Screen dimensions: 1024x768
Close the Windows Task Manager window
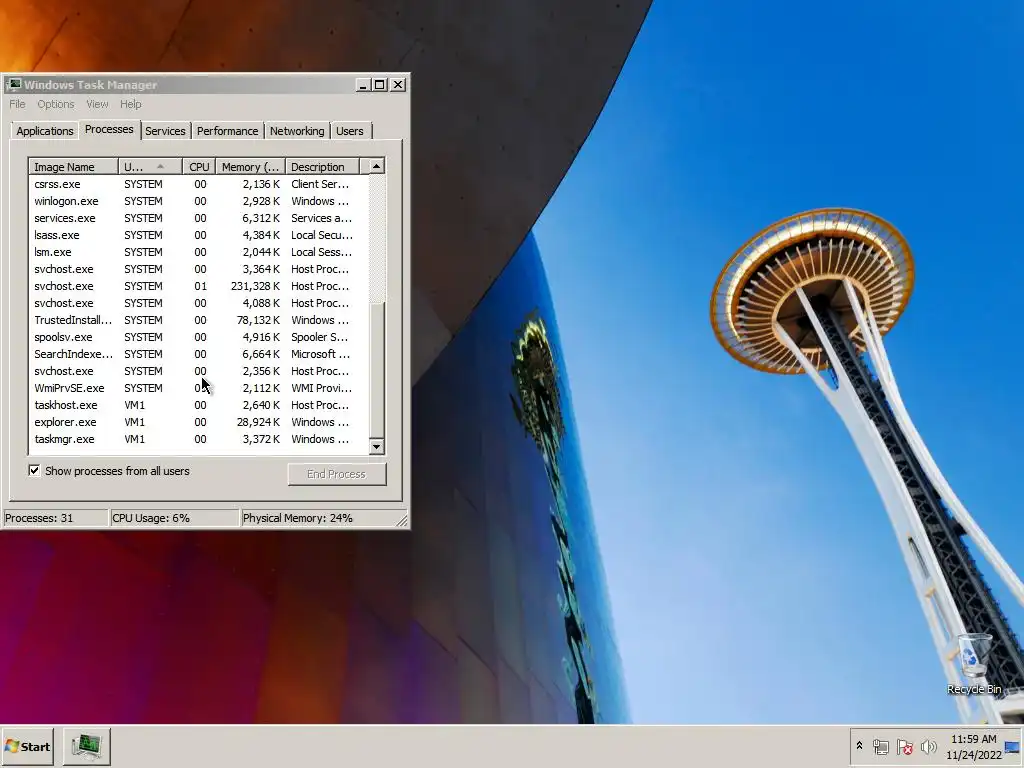(398, 85)
